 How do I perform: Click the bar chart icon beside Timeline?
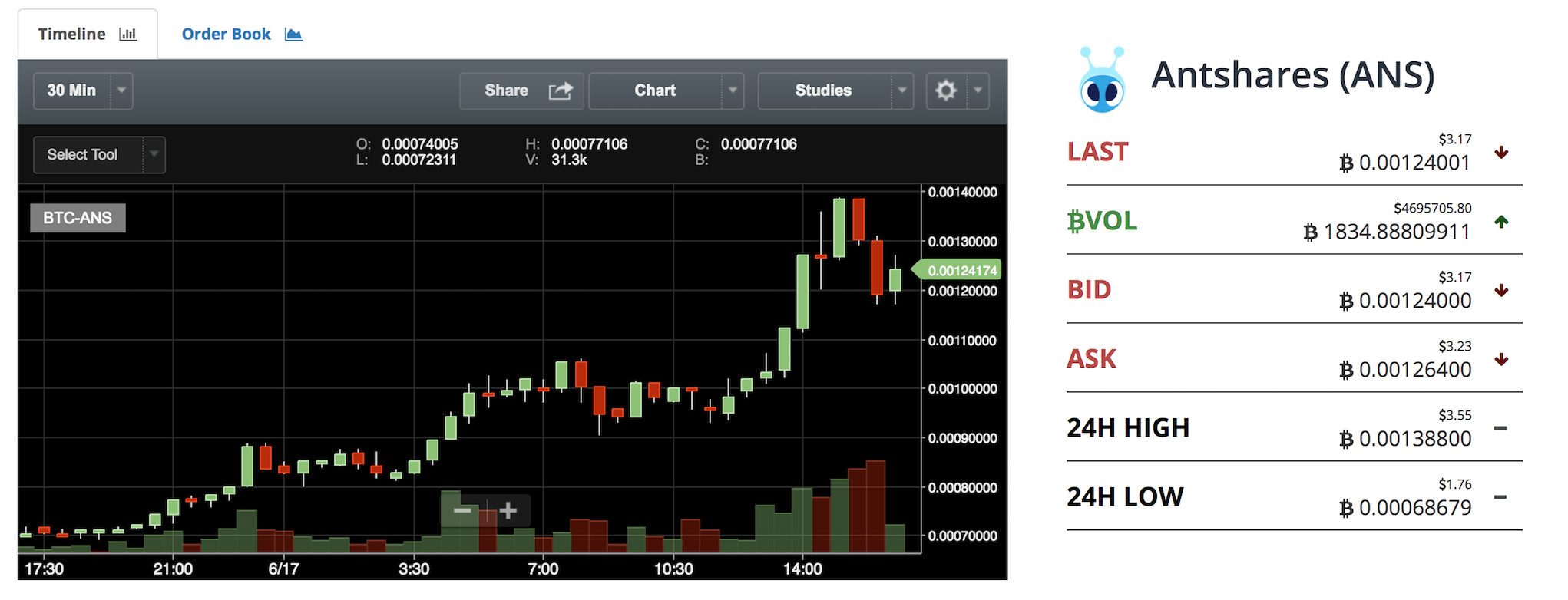click(128, 34)
